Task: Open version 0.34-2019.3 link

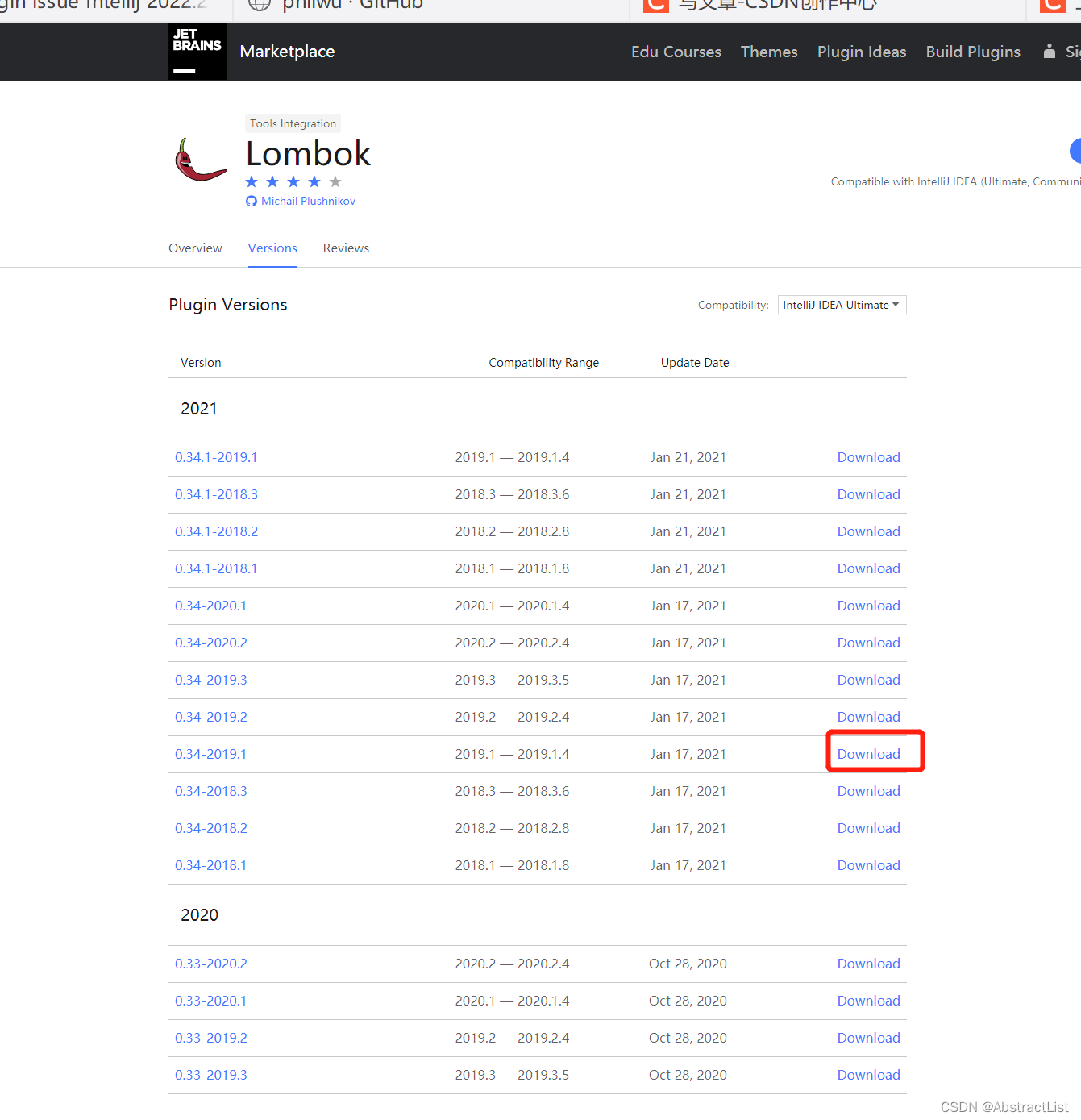Action: tap(211, 680)
